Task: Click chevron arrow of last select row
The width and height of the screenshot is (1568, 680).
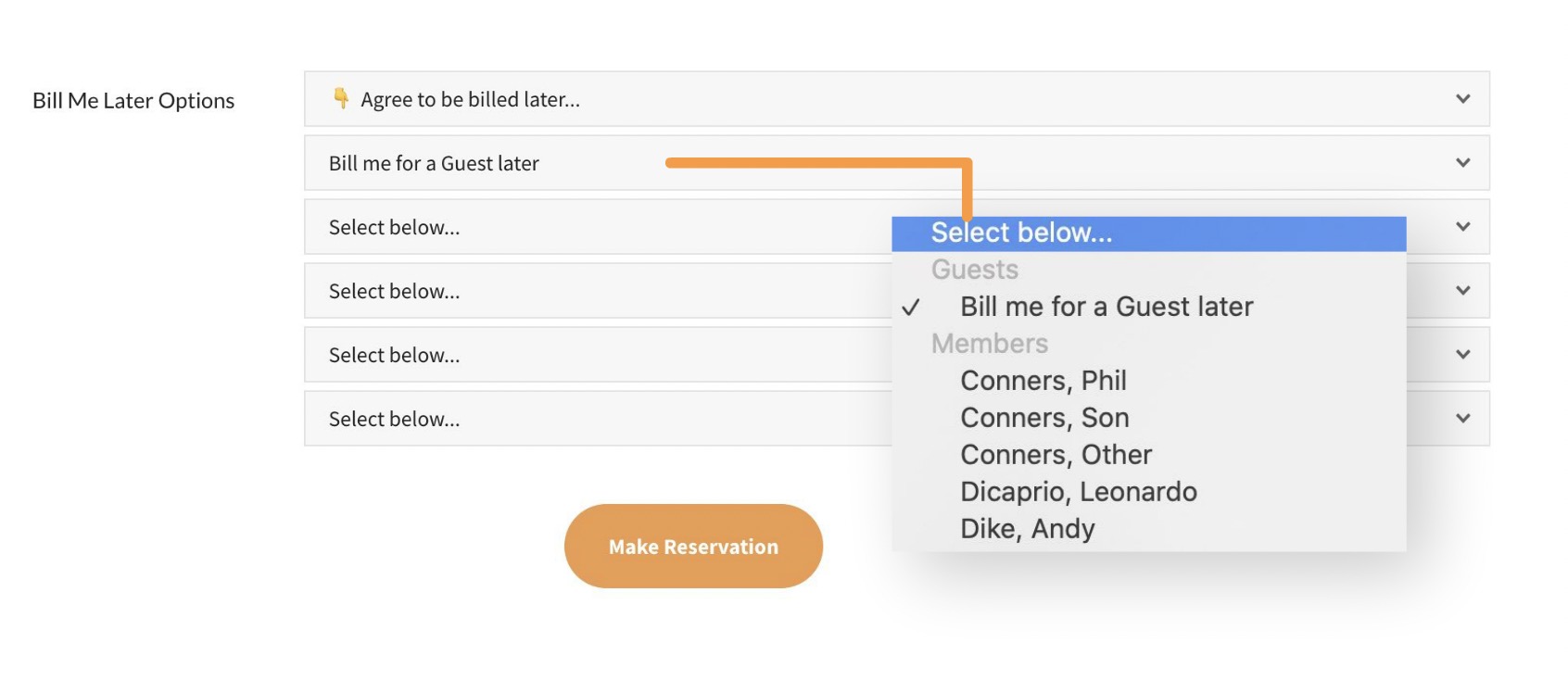Action: pyautogui.click(x=1462, y=419)
